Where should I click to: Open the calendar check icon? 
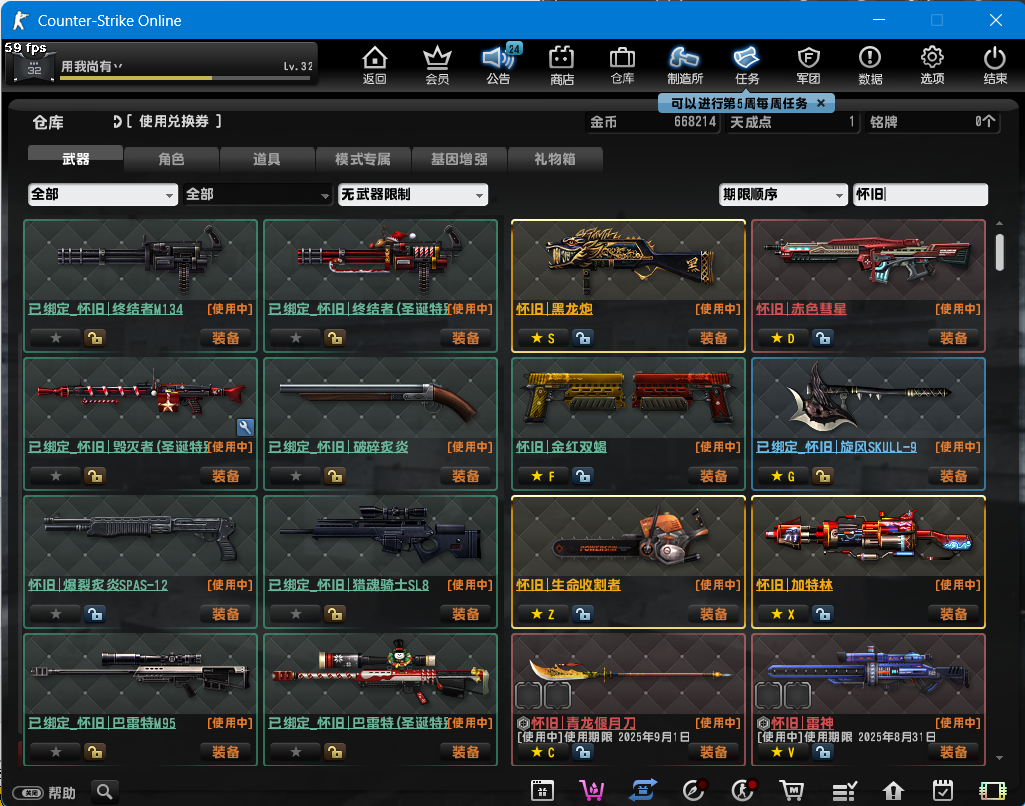point(943,791)
